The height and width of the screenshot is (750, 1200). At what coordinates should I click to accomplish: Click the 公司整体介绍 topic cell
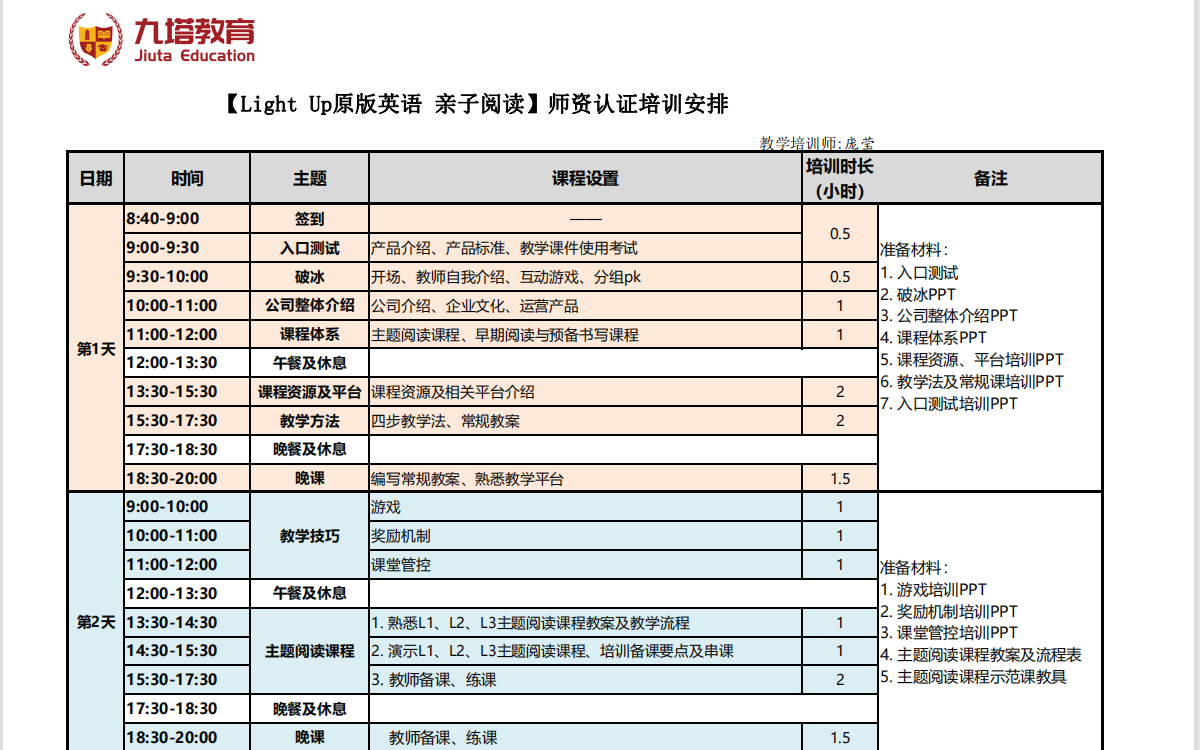pyautogui.click(x=309, y=306)
